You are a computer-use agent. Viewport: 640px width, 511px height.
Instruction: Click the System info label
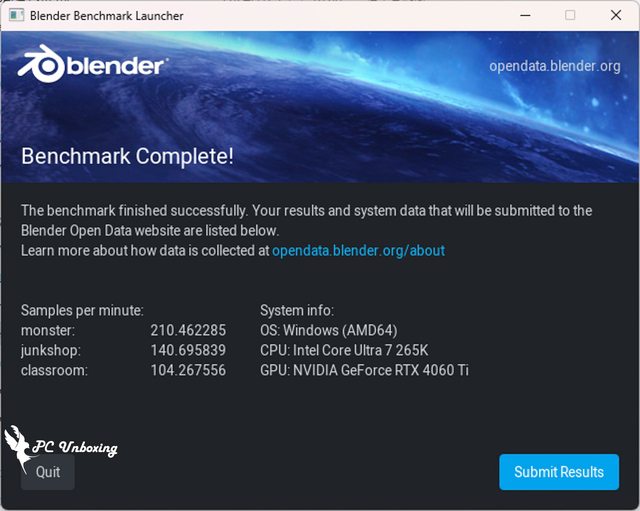(297, 311)
